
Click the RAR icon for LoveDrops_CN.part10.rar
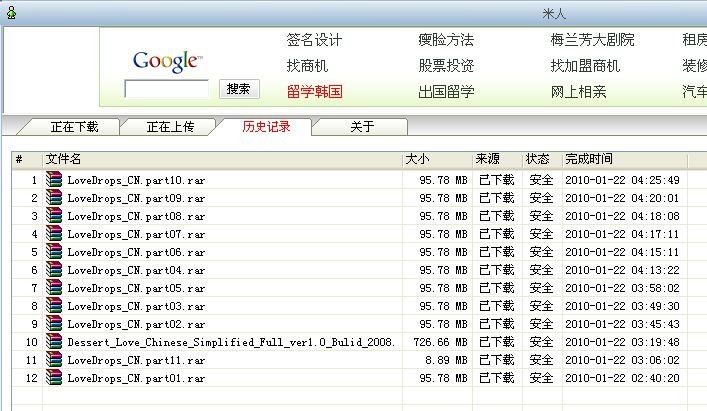54,180
